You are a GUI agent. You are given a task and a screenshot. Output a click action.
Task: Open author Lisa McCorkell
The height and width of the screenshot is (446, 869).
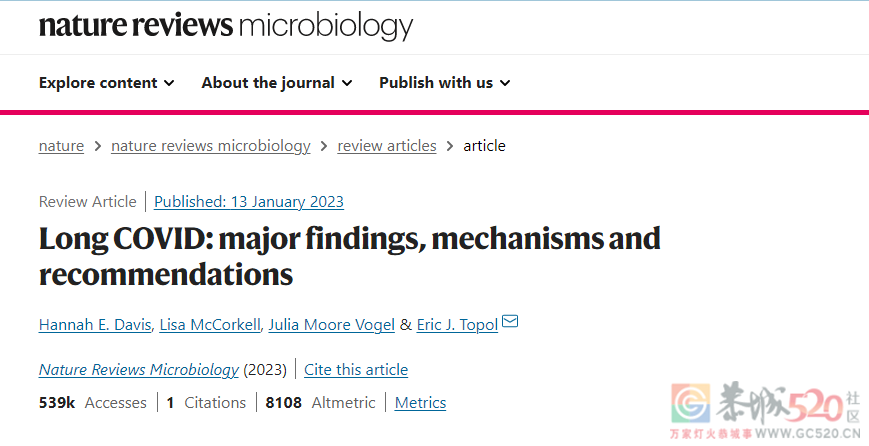pyautogui.click(x=209, y=325)
